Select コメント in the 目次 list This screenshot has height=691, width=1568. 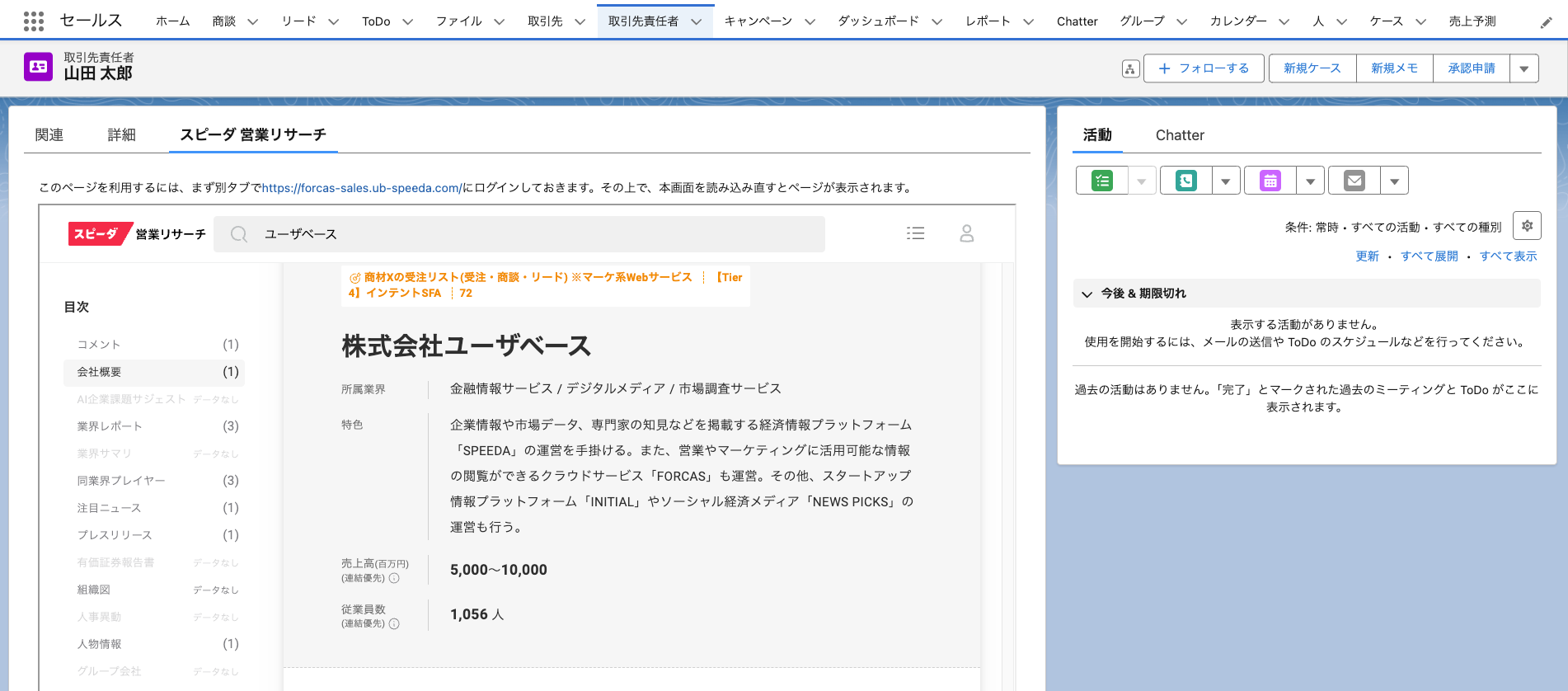pos(154,345)
